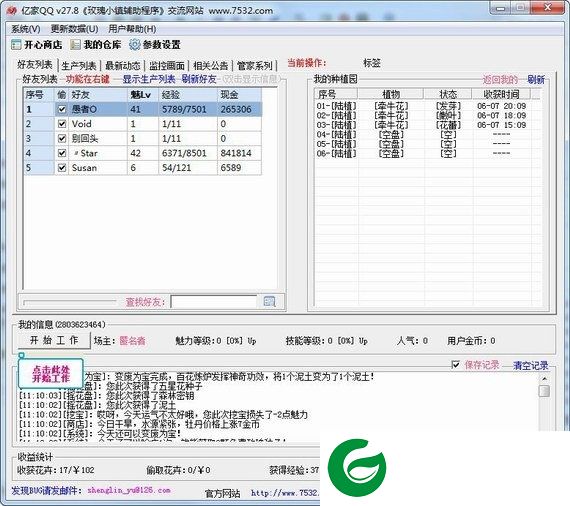Click experience value 6371/8501
This screenshot has width=570, height=506.
tap(184, 153)
